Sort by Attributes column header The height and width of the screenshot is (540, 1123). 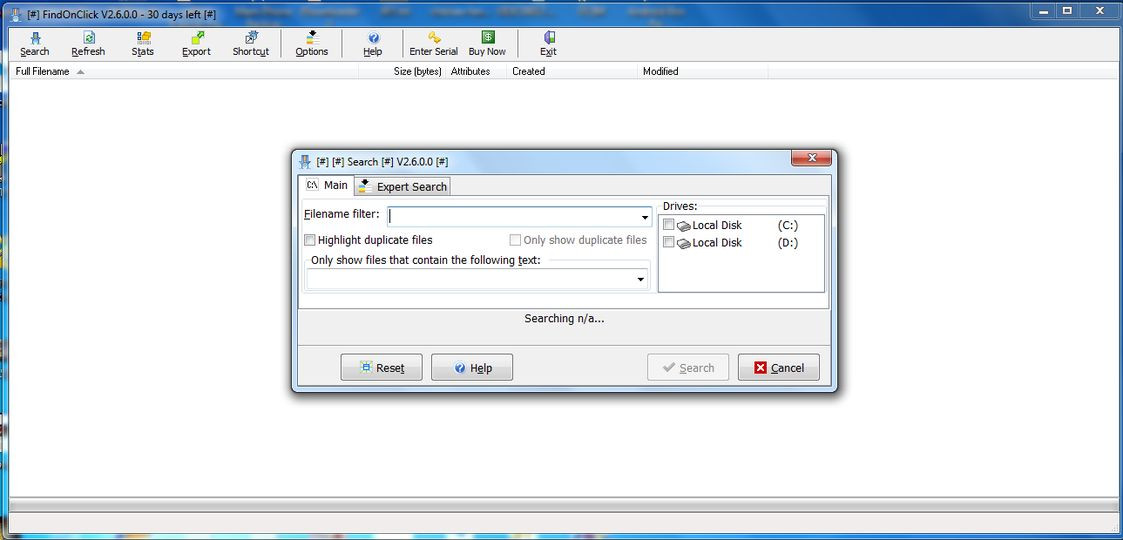point(476,72)
